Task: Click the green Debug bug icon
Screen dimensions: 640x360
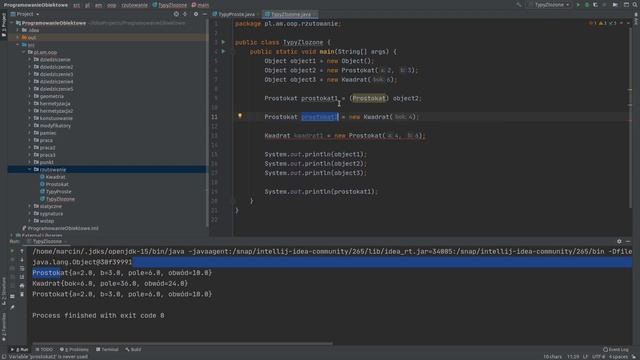Action: point(587,5)
